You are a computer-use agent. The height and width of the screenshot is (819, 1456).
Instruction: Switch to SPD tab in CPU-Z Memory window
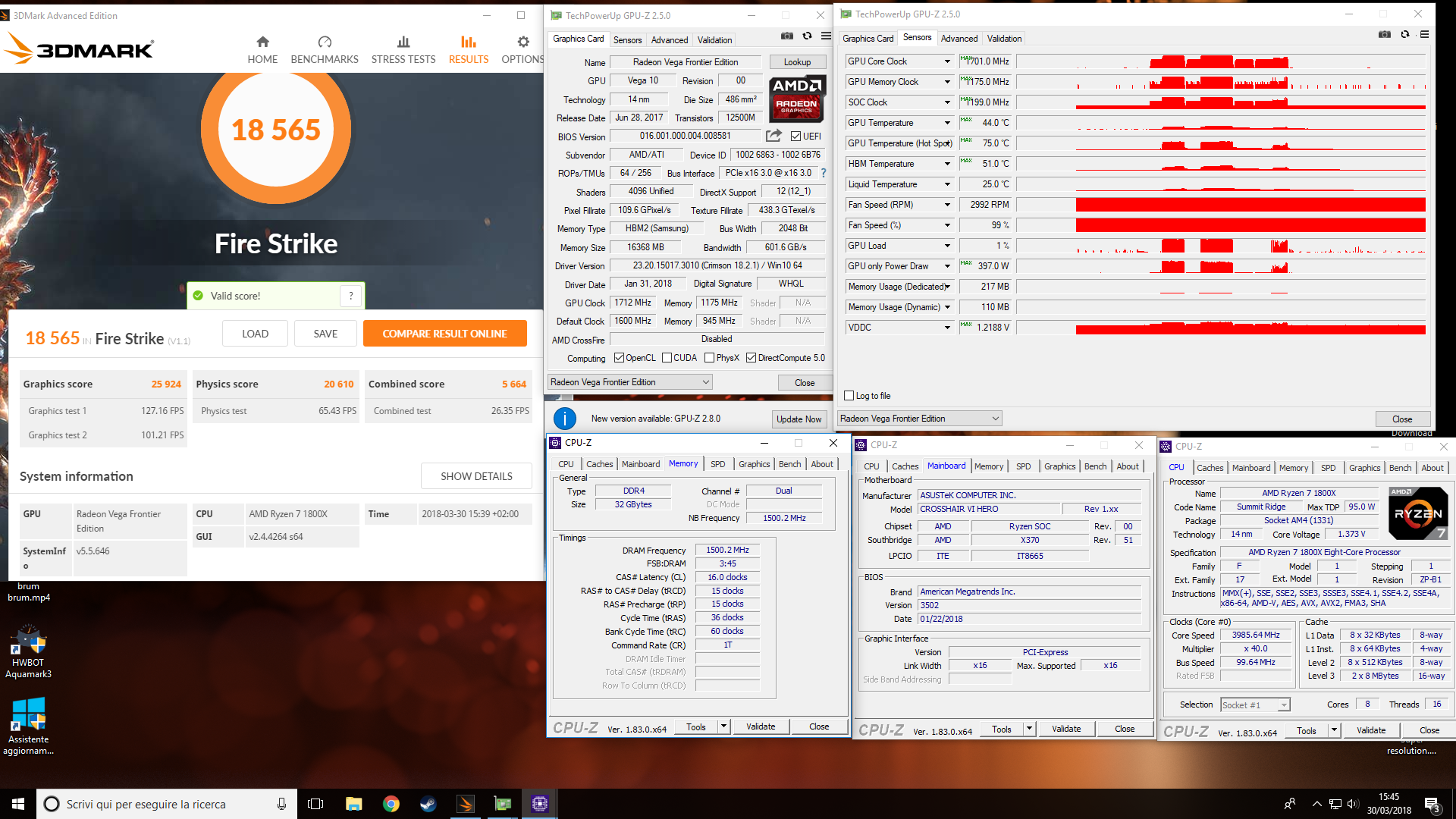717,464
